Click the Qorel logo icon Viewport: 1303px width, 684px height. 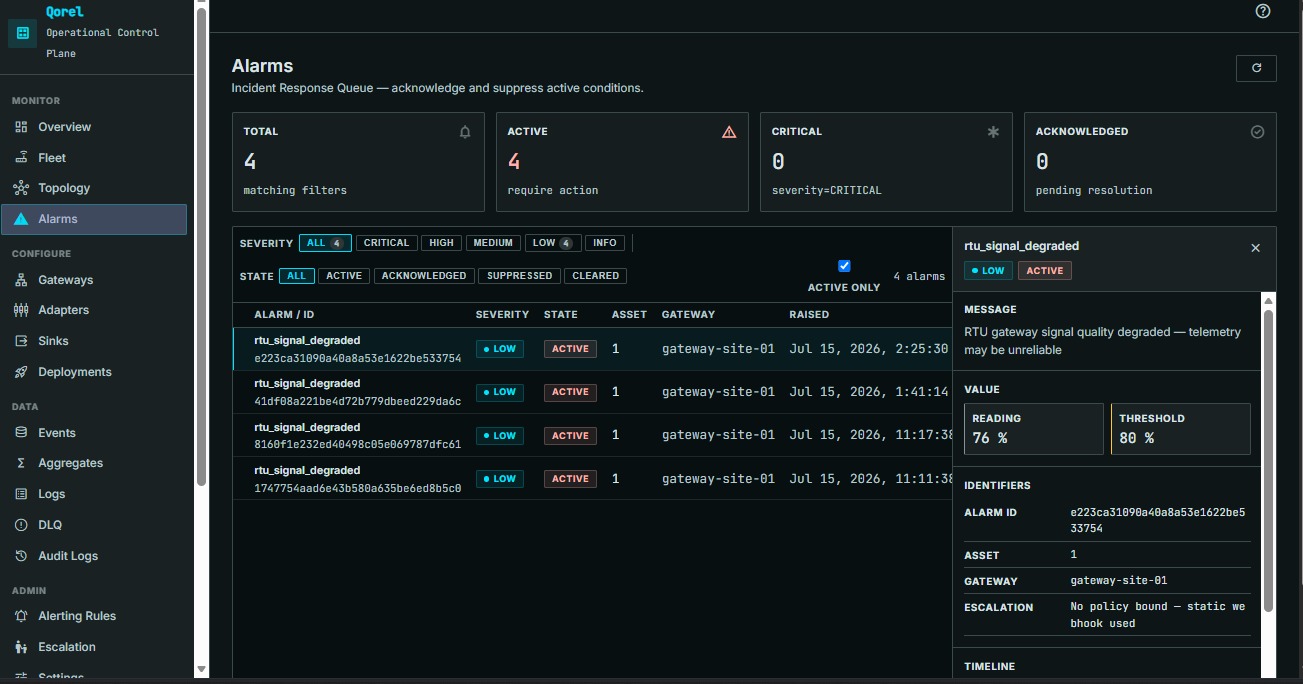pos(23,33)
